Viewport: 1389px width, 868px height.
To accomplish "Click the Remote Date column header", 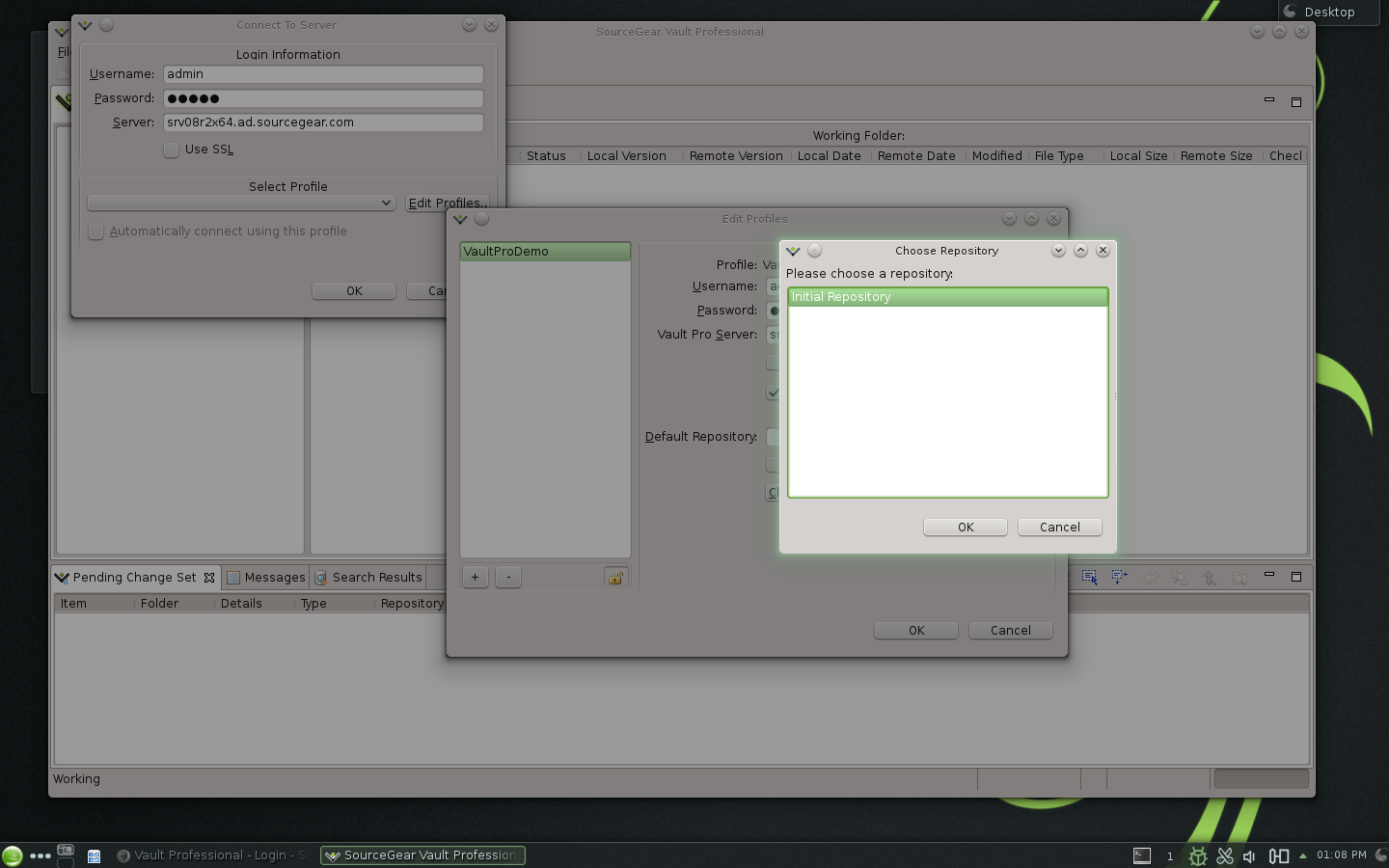I will point(916,156).
